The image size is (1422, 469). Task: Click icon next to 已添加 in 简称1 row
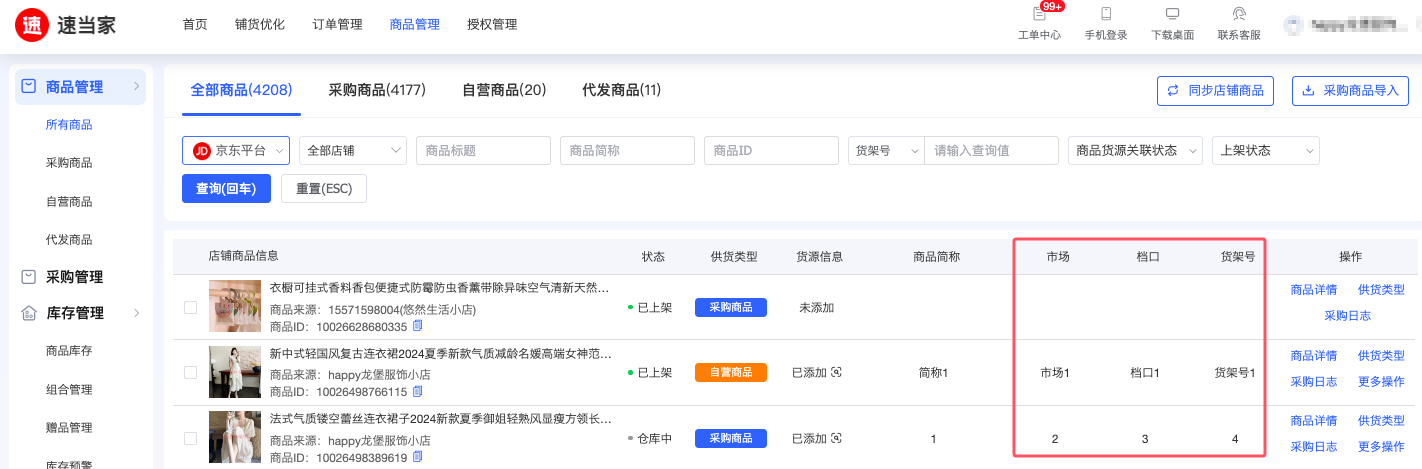(x=836, y=373)
